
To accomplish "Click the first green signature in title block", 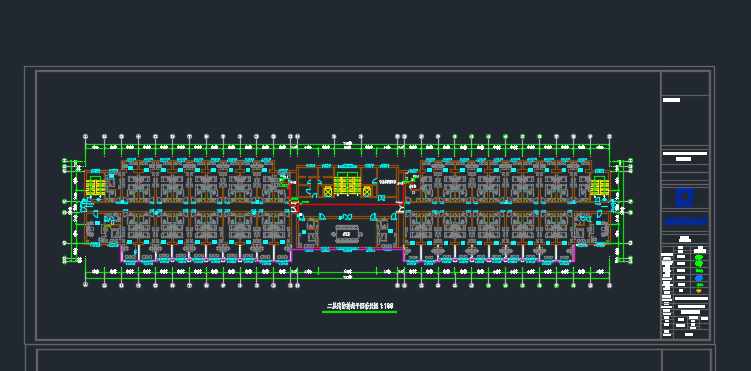I will (699, 258).
